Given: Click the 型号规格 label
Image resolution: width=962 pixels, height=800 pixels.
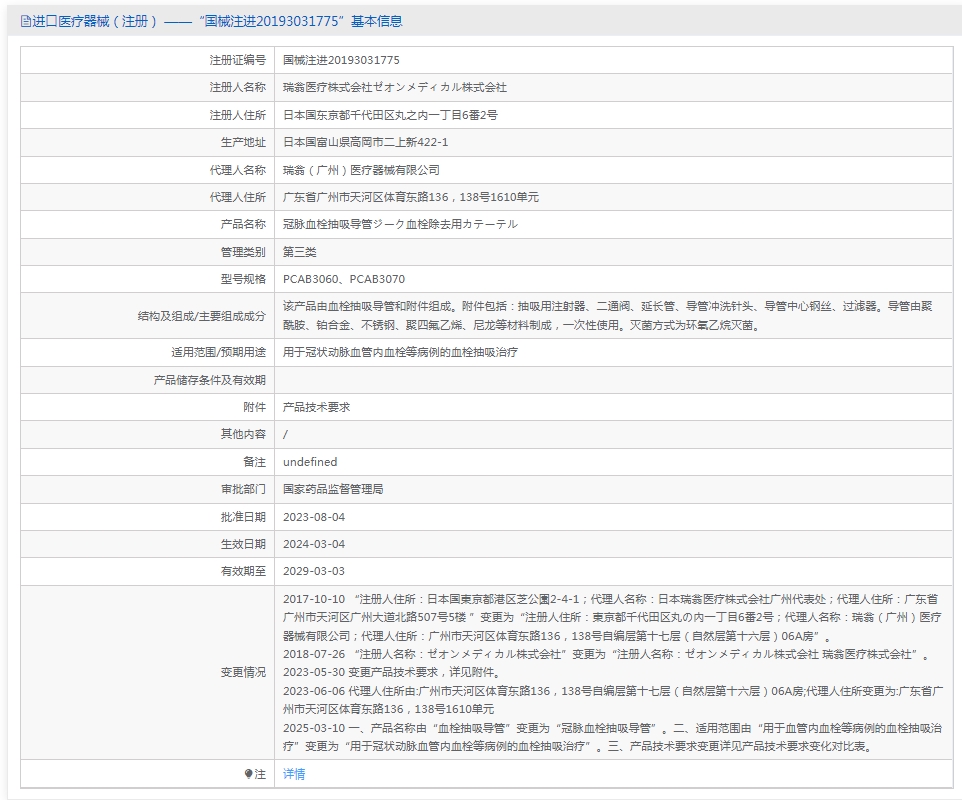Looking at the screenshot, I should click(x=243, y=279).
